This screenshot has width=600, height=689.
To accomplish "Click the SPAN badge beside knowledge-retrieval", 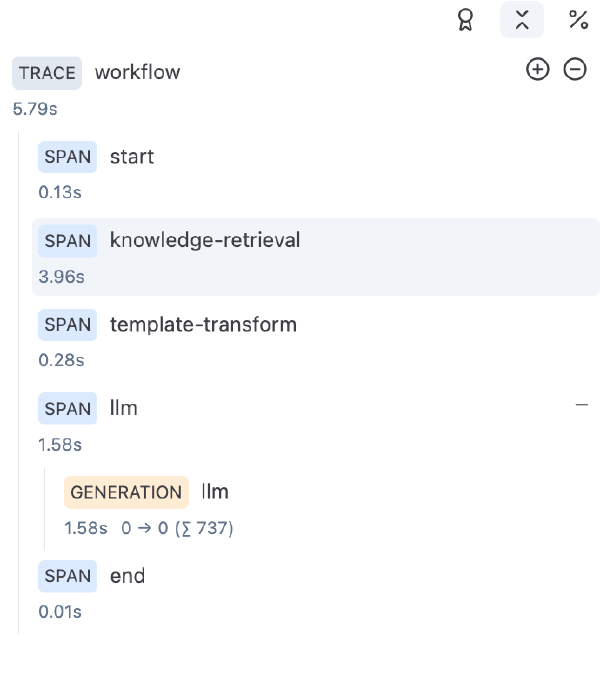I will pos(68,241).
